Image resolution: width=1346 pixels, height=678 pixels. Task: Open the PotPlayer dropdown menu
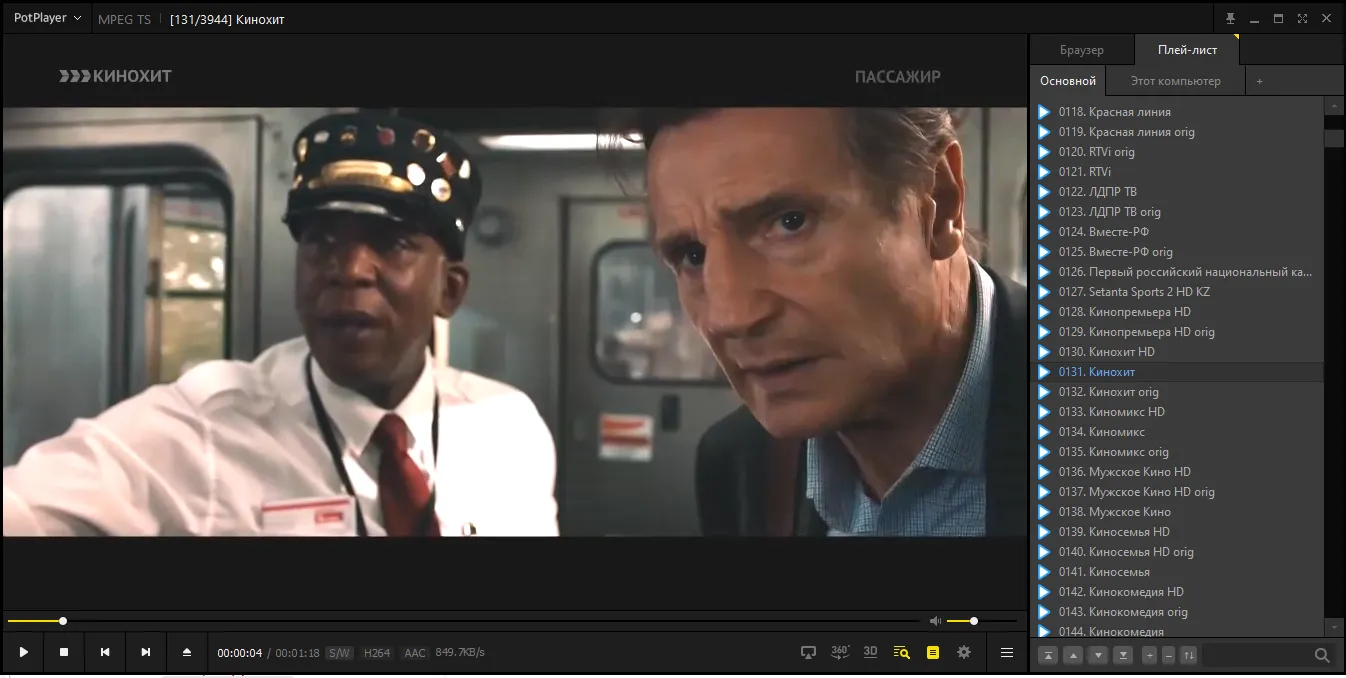point(48,18)
